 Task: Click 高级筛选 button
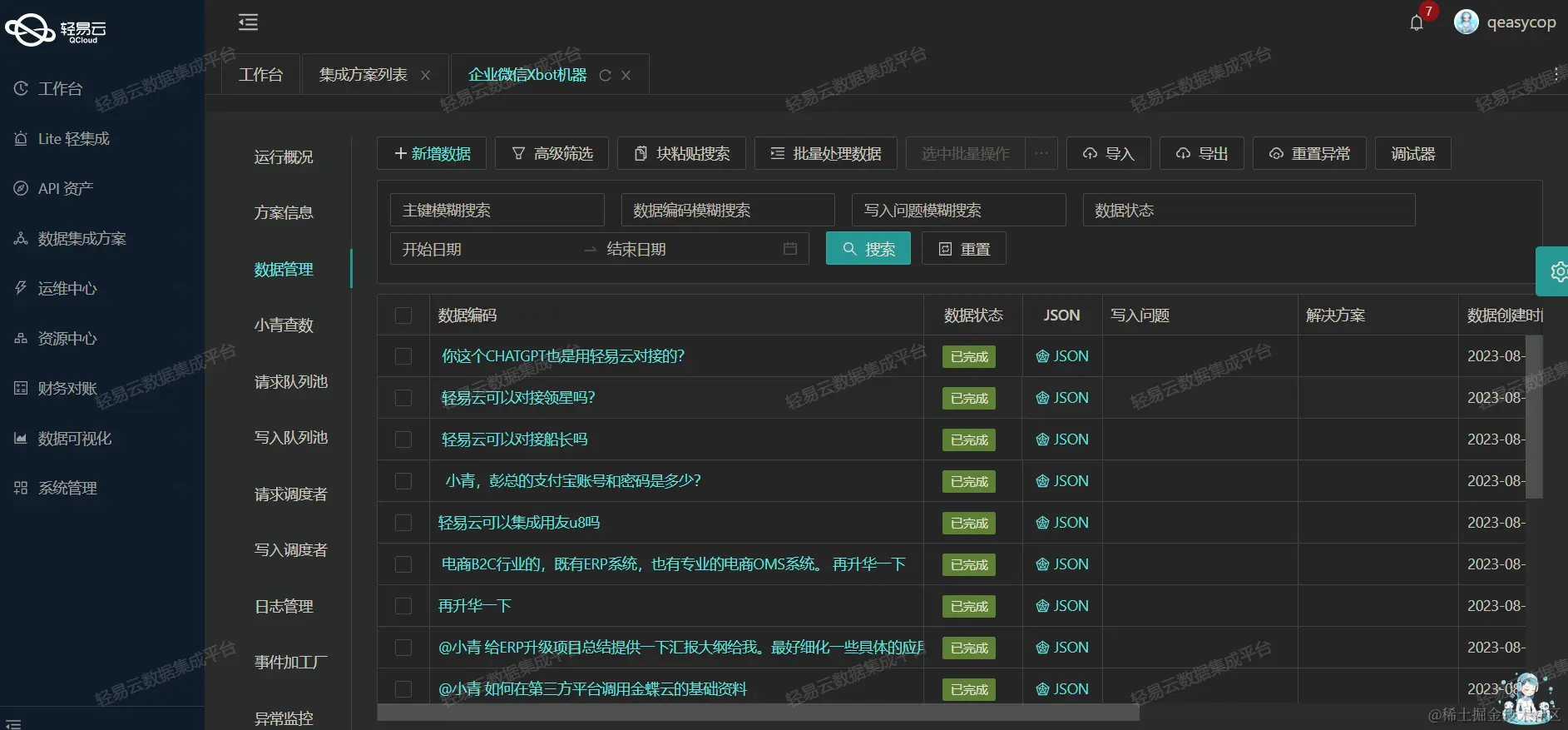click(552, 153)
